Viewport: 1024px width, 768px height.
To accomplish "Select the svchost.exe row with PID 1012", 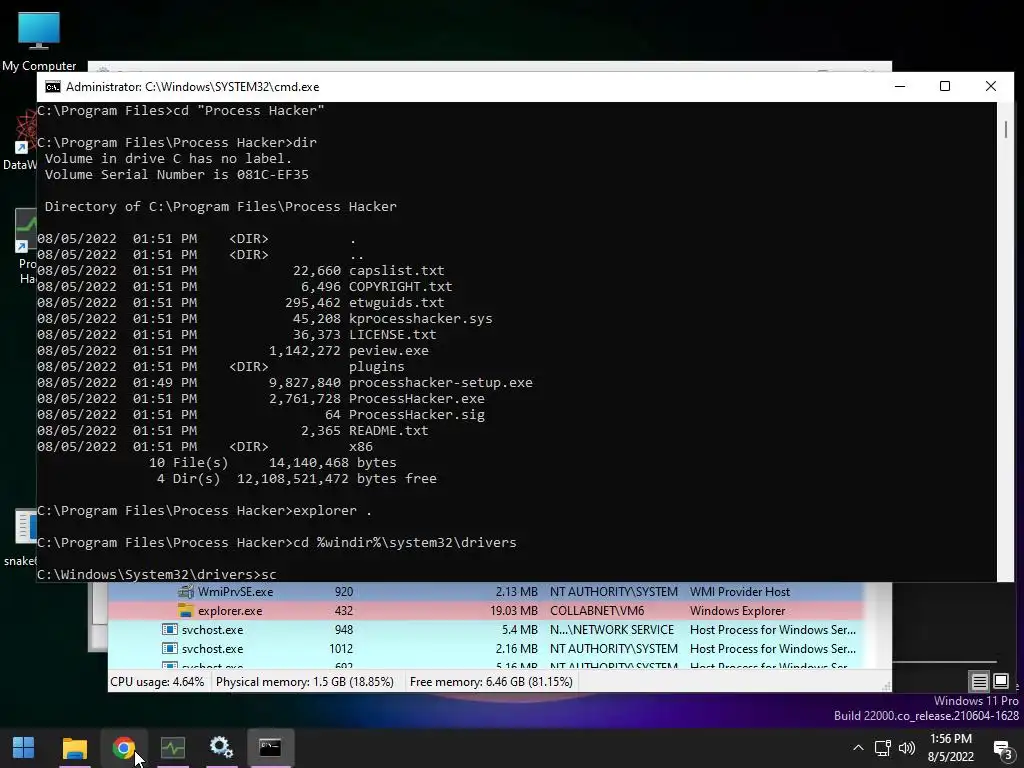I will [486, 648].
